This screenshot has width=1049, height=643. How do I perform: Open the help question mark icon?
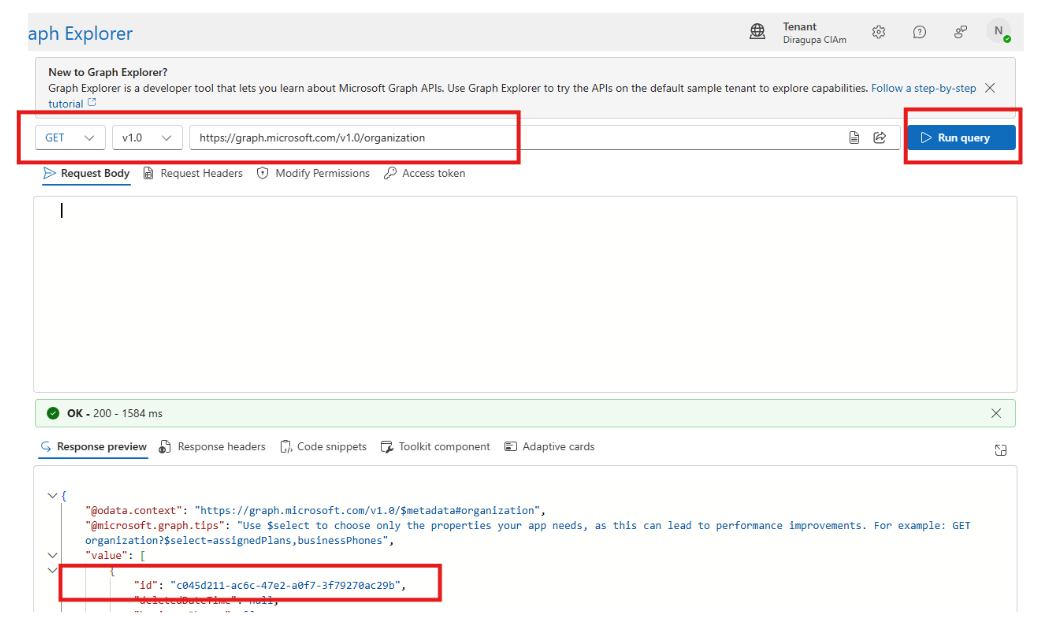pyautogui.click(x=920, y=31)
